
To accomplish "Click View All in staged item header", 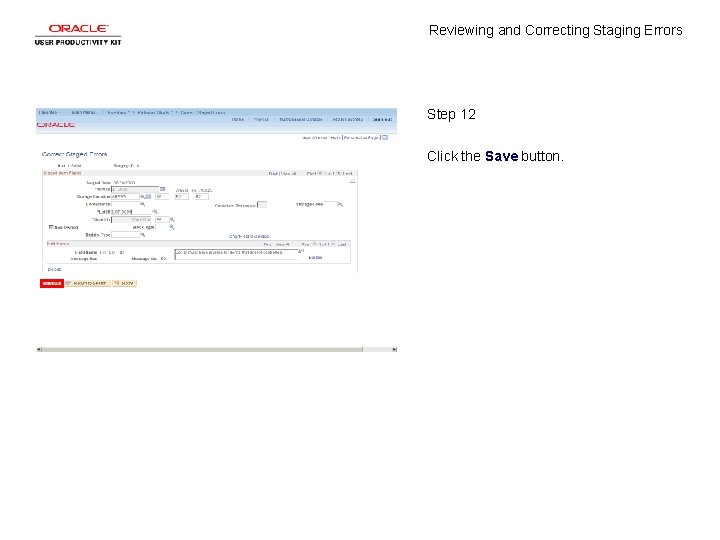I will (x=288, y=174).
